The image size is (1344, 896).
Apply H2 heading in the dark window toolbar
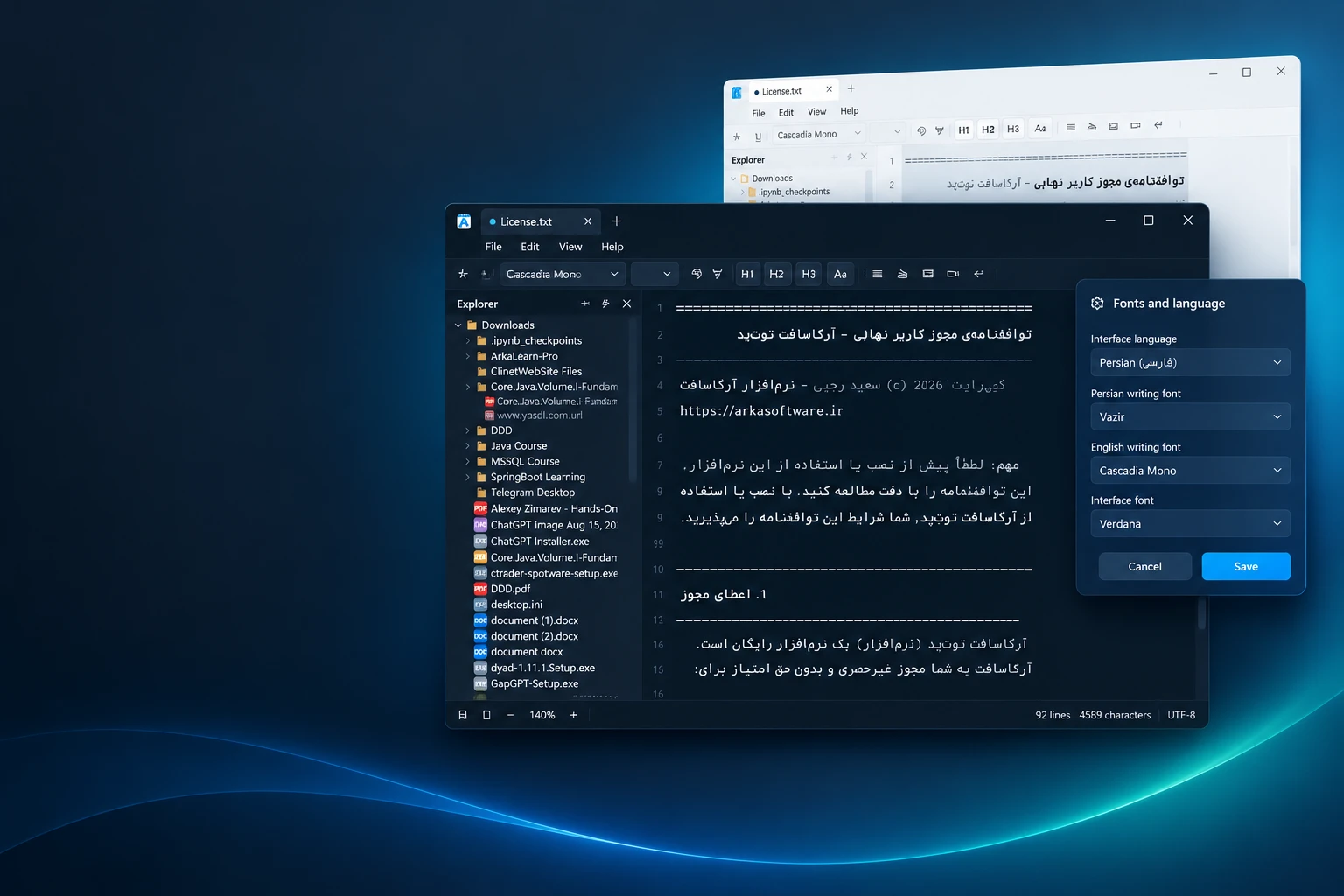point(776,274)
